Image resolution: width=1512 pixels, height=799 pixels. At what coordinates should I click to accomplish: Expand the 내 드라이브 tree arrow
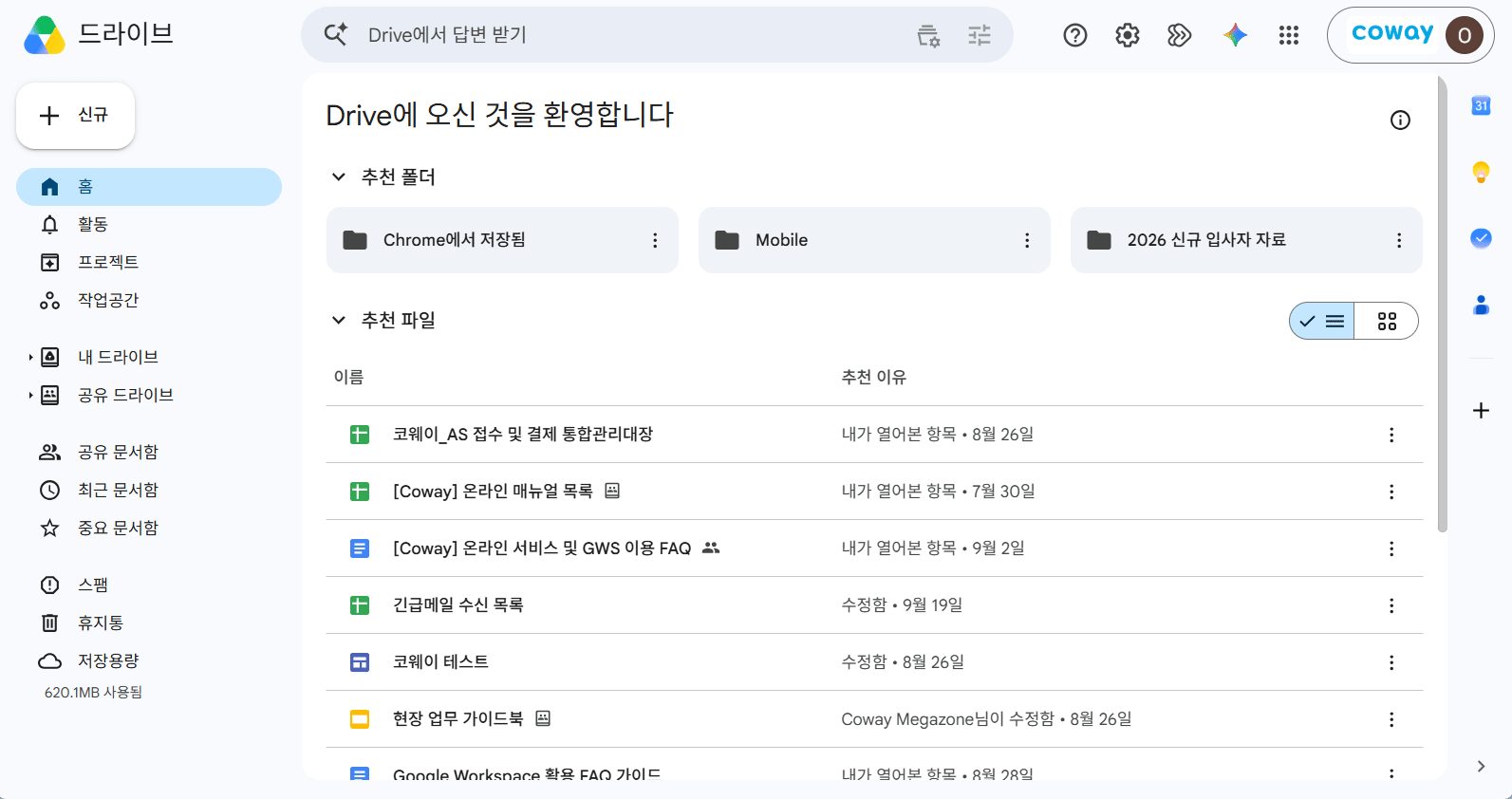click(x=30, y=357)
